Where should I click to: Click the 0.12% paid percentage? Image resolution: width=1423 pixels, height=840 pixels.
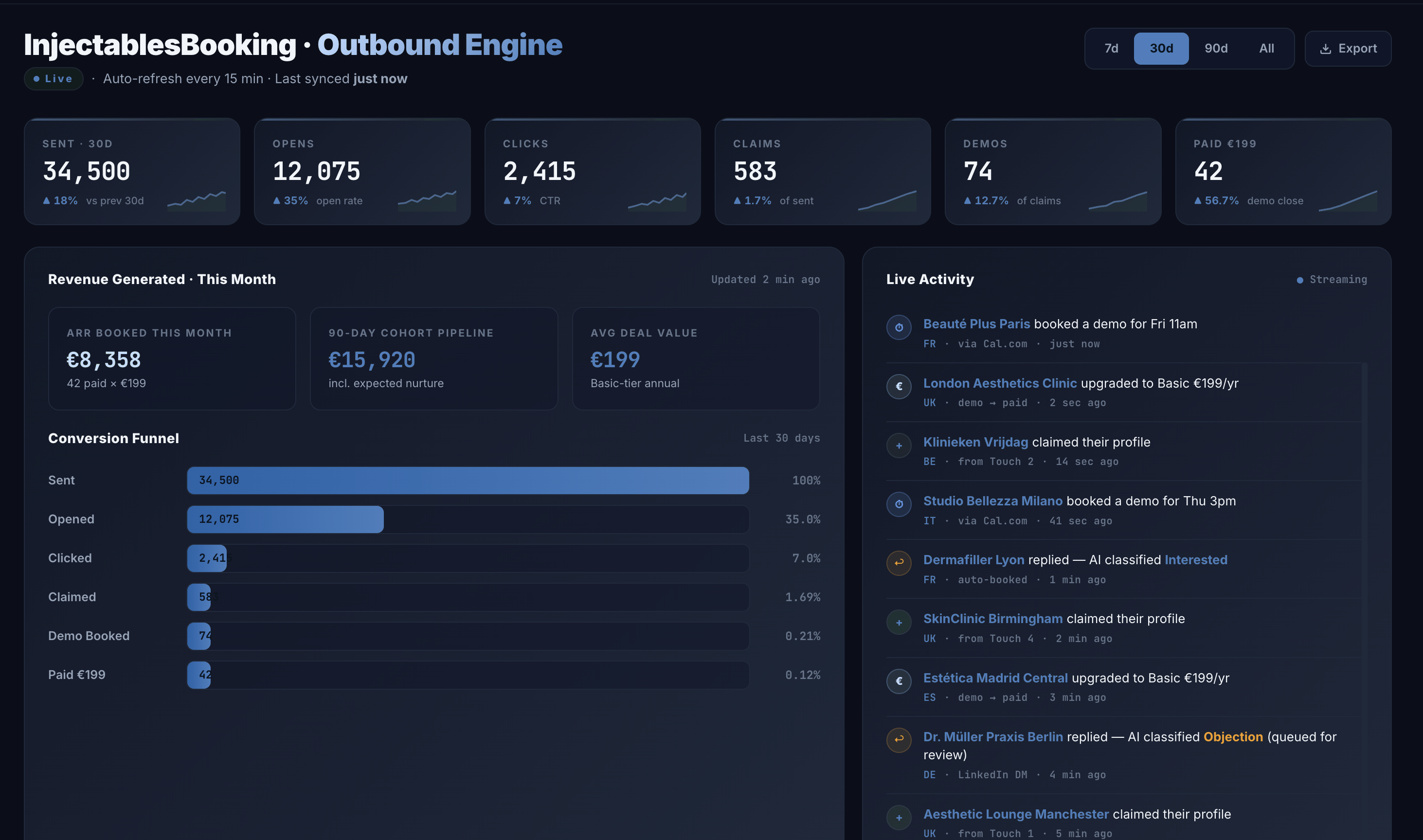[803, 675]
